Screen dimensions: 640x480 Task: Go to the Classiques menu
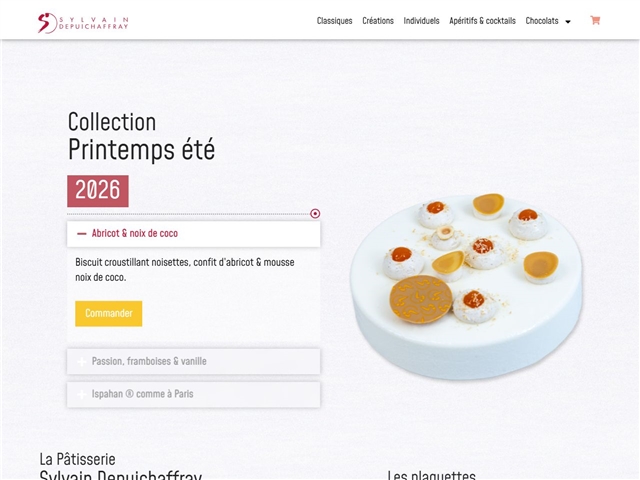coord(334,21)
